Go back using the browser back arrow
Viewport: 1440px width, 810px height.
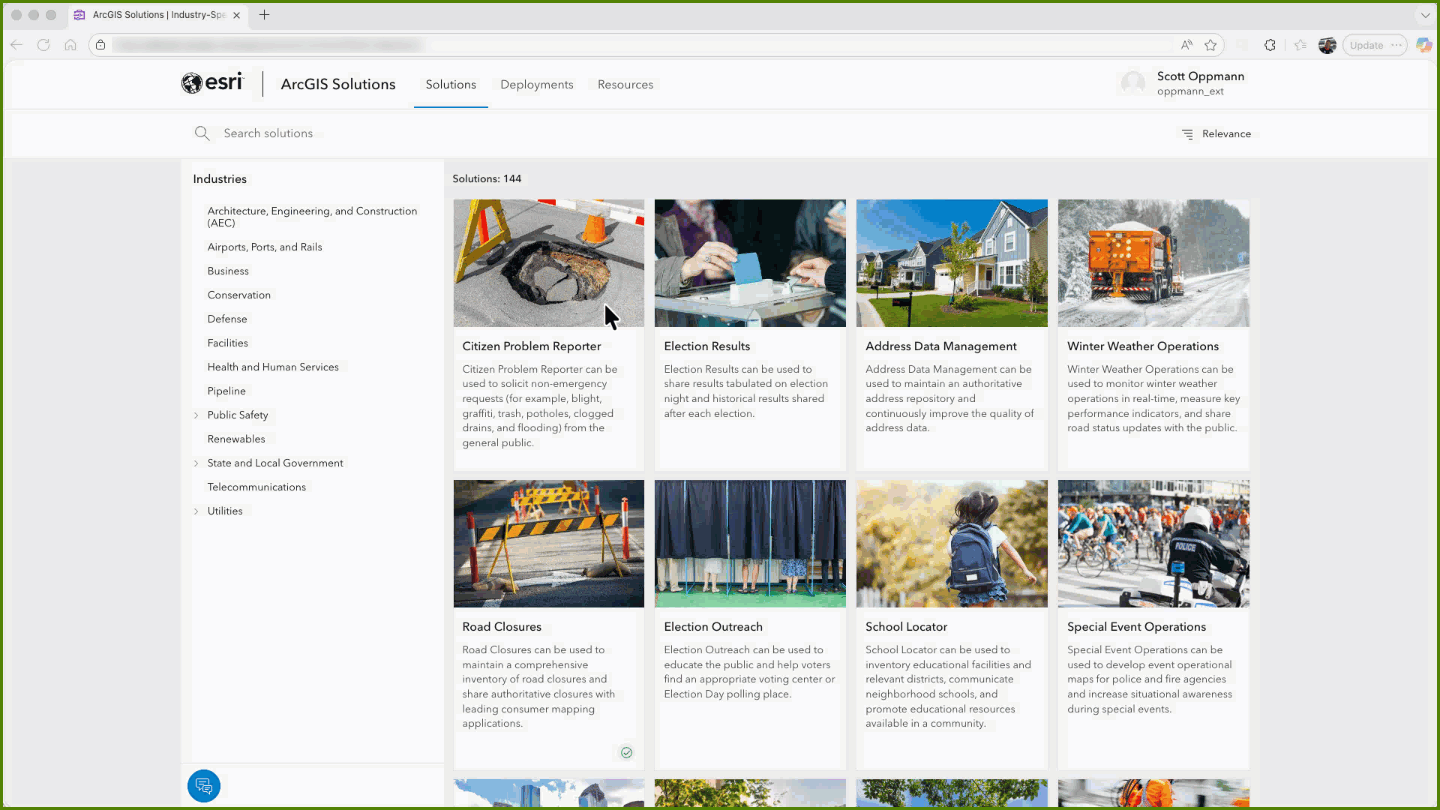coord(16,45)
